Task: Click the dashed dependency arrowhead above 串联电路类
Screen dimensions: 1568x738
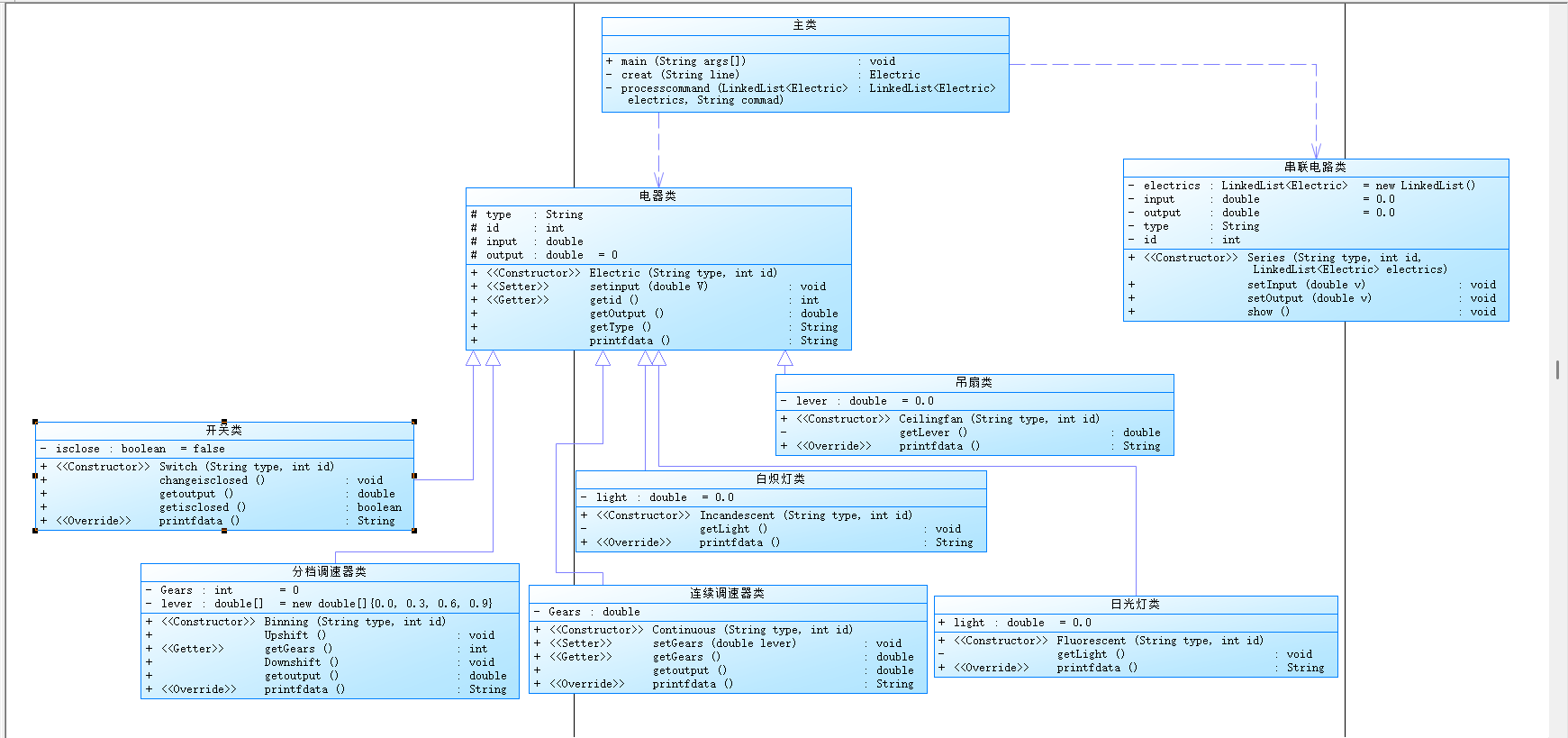Action: (1316, 151)
